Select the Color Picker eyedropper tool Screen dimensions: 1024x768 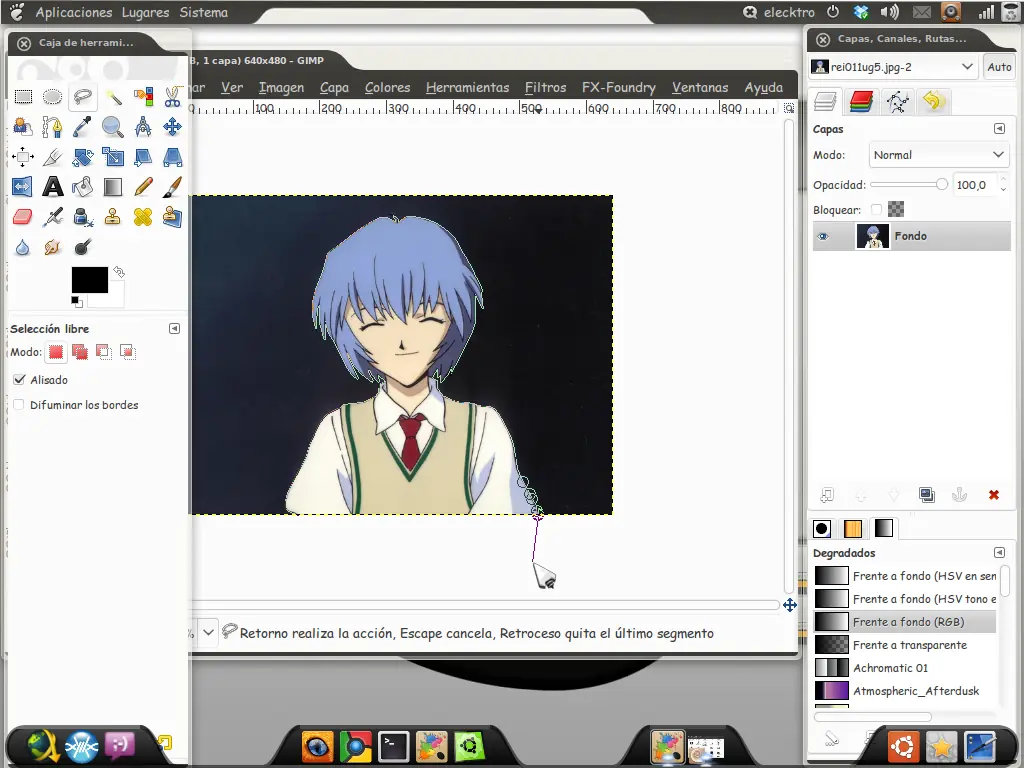point(82,127)
